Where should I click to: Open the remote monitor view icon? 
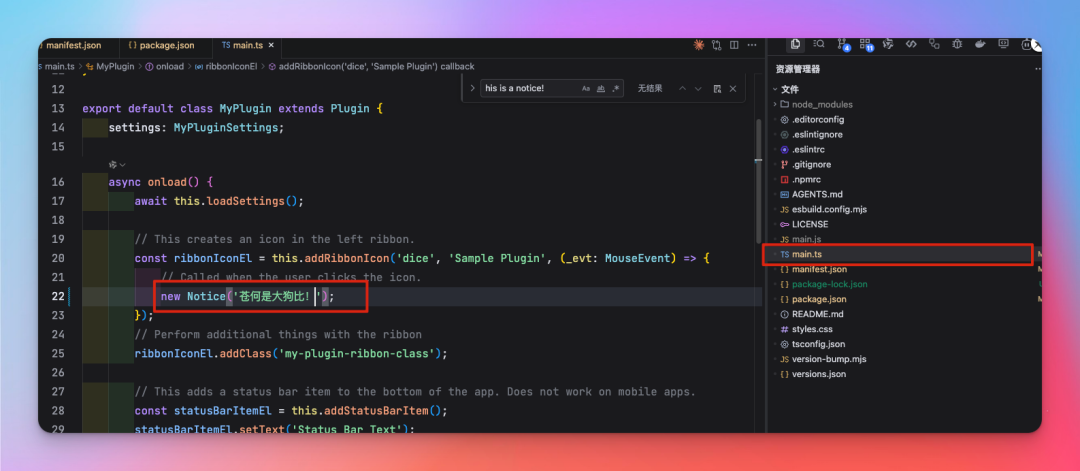1004,44
